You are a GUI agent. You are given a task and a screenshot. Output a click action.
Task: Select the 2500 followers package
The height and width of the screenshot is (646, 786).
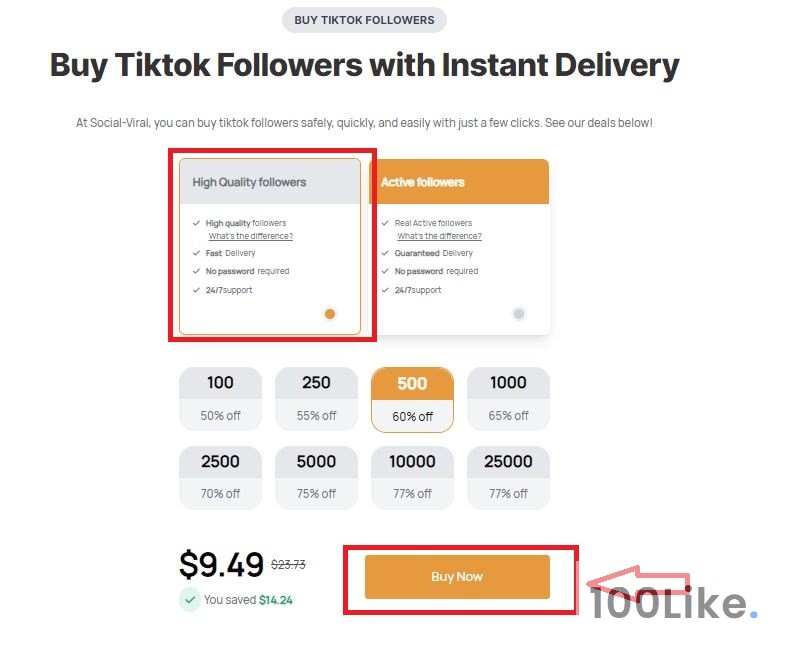tap(220, 476)
